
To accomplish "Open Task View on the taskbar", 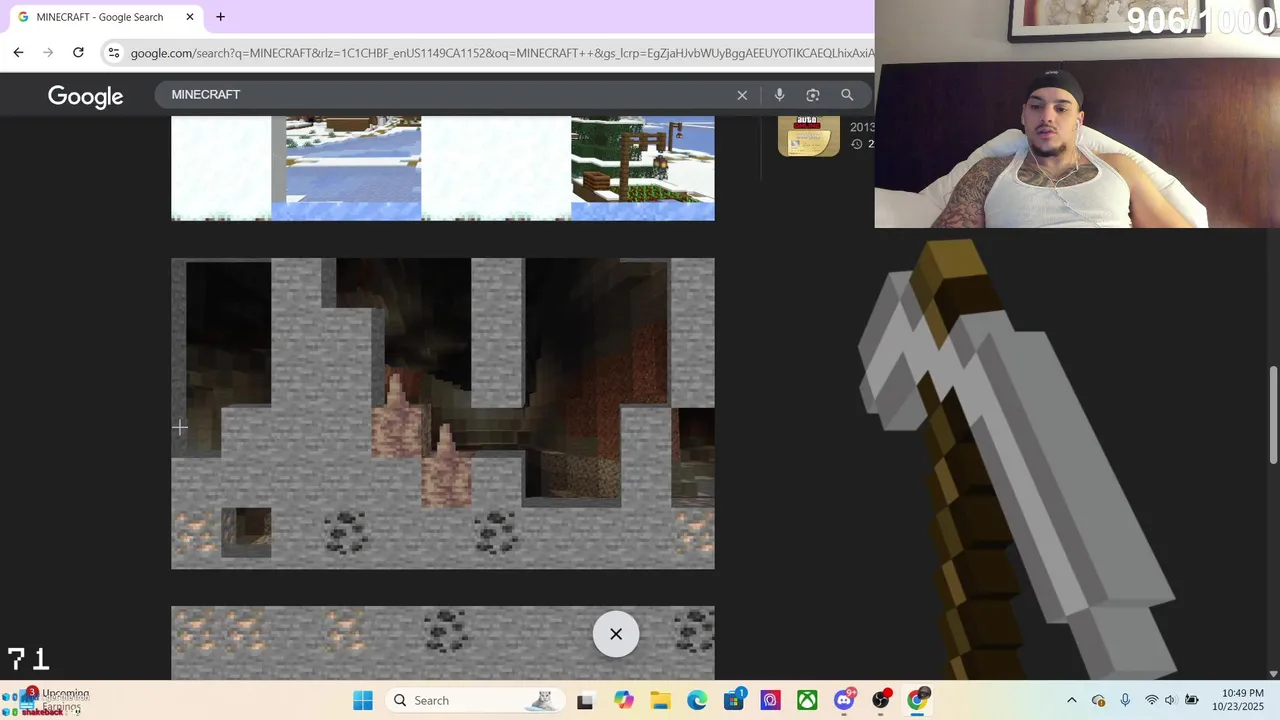I will click(x=585, y=700).
